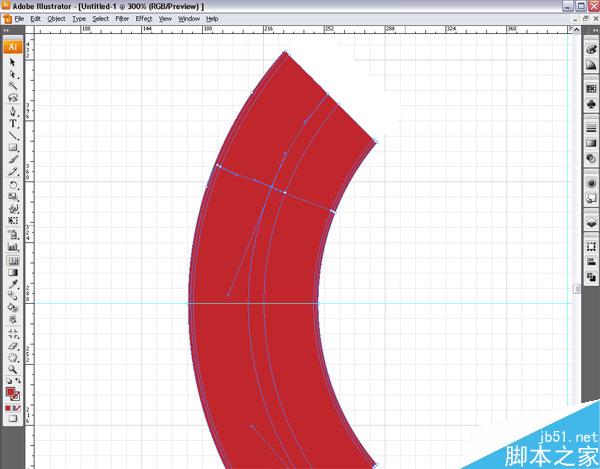Open the Color panel icon
600x469 pixels.
tap(591, 50)
